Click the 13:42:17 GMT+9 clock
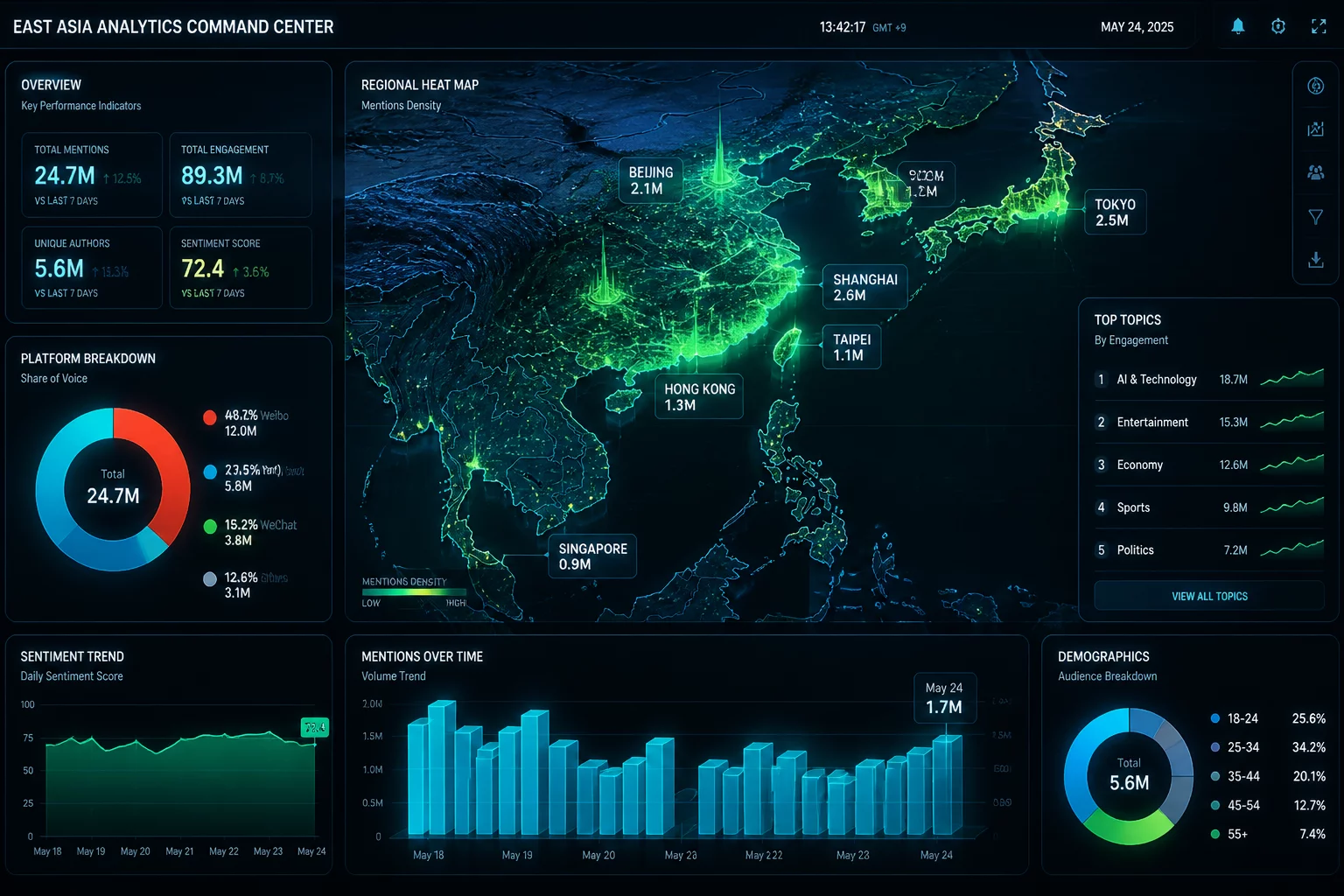This screenshot has width=1344, height=896. click(x=863, y=27)
